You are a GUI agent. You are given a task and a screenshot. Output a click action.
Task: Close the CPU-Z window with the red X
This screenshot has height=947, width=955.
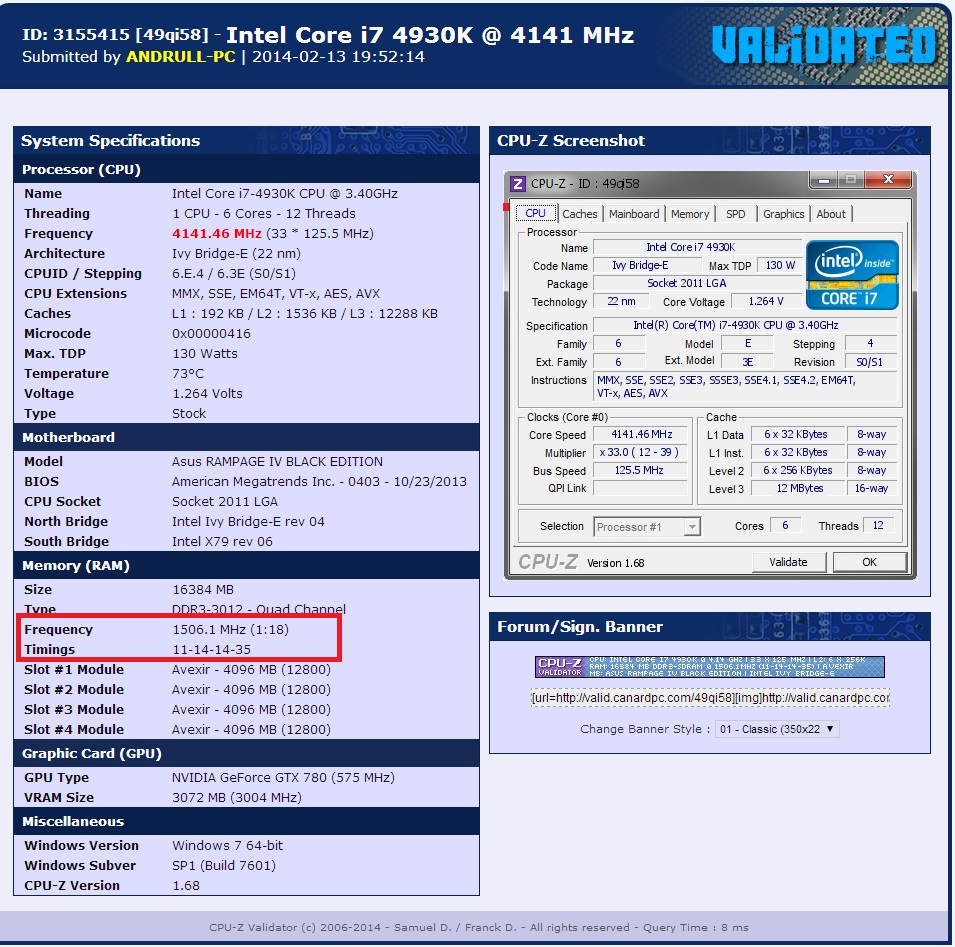pyautogui.click(x=888, y=179)
